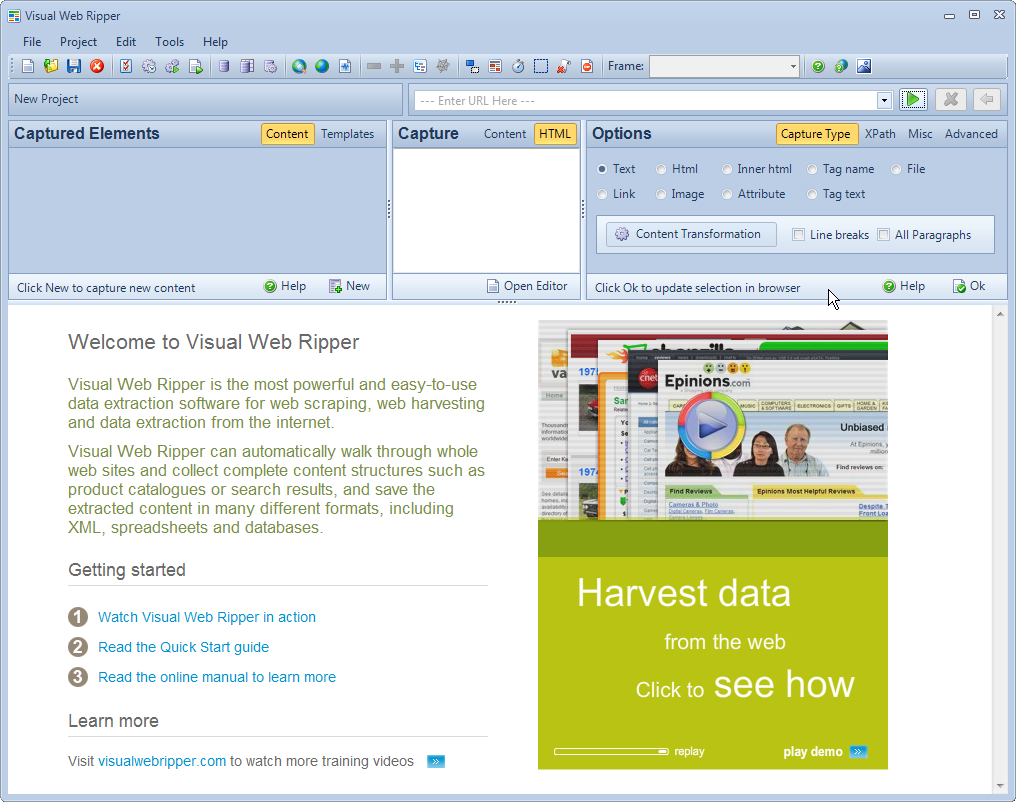Screen dimensions: 1016x802
Task: Click the page with red stop sign icon
Action: tap(587, 66)
